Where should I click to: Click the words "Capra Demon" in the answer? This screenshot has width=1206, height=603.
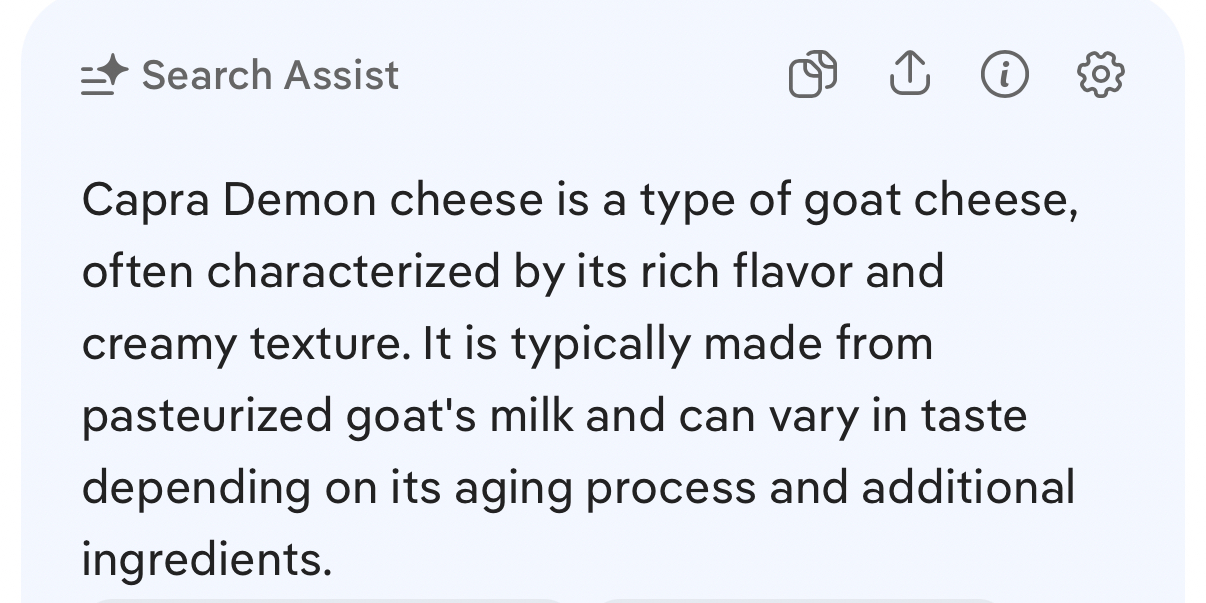click(229, 200)
